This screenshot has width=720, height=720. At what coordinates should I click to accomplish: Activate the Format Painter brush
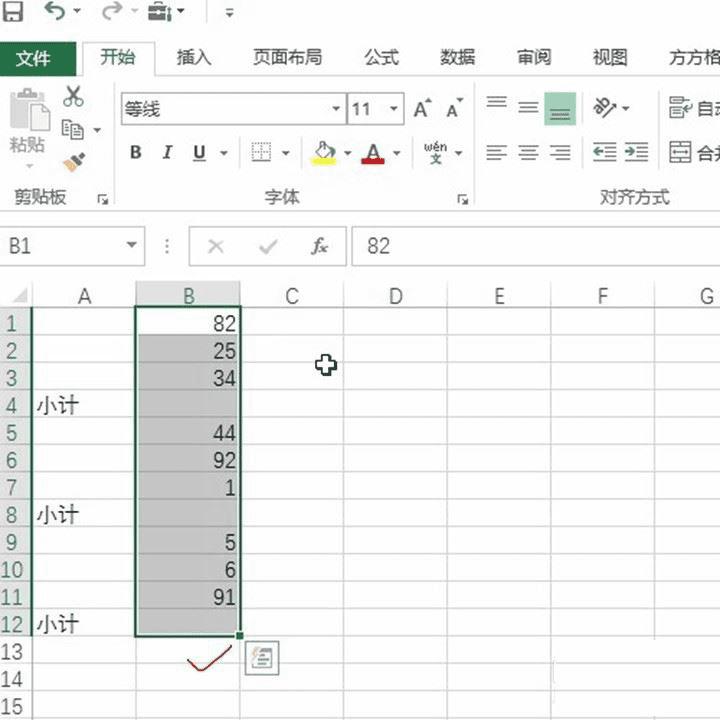74,162
